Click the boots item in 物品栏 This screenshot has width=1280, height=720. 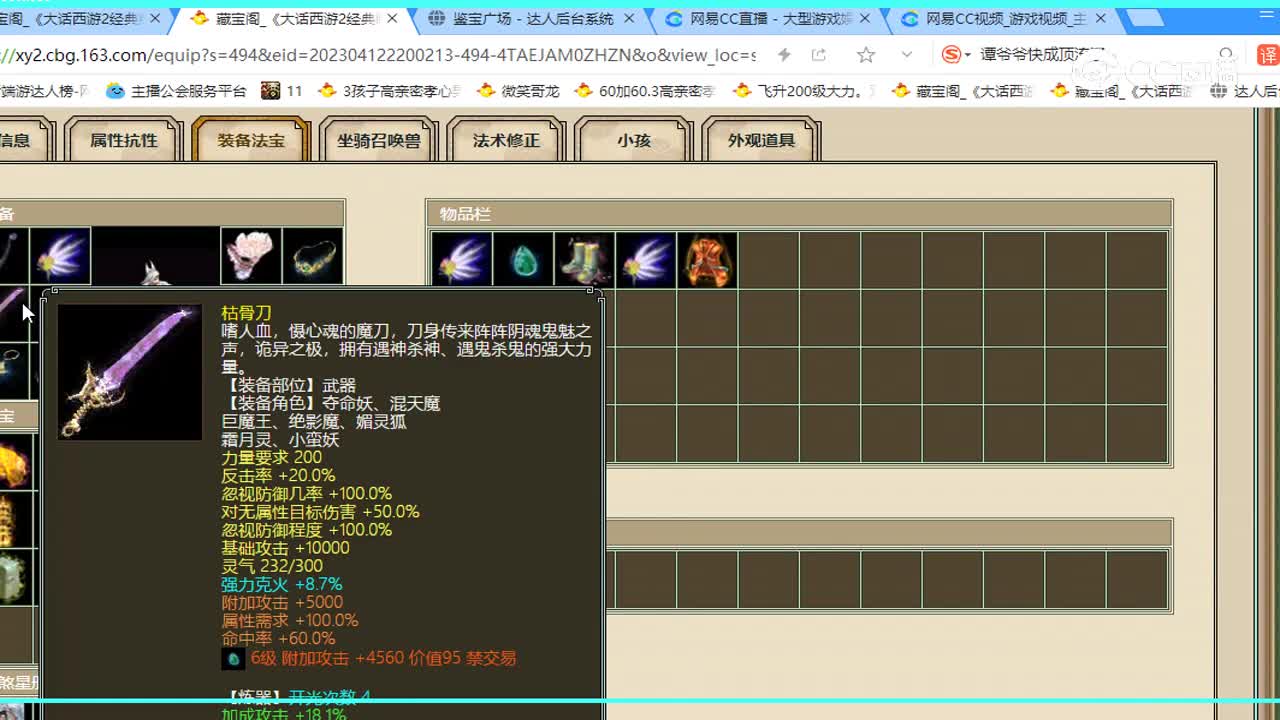(x=584, y=260)
